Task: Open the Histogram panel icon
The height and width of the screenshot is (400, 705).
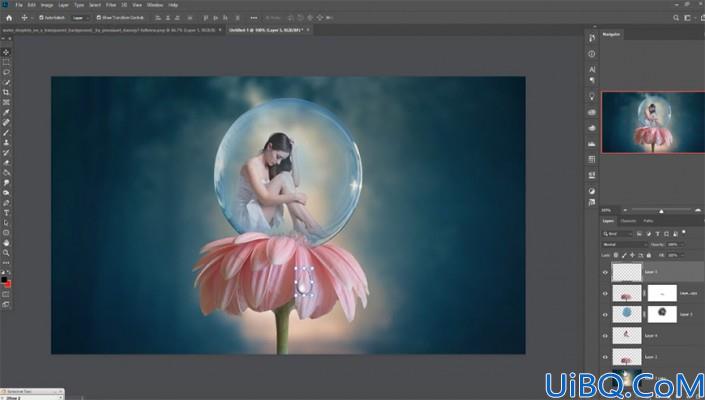Action: coord(592,143)
